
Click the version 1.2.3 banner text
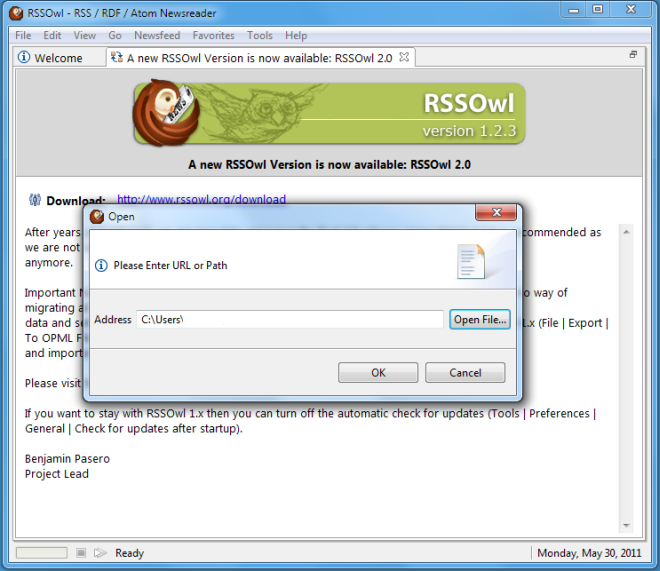point(469,131)
